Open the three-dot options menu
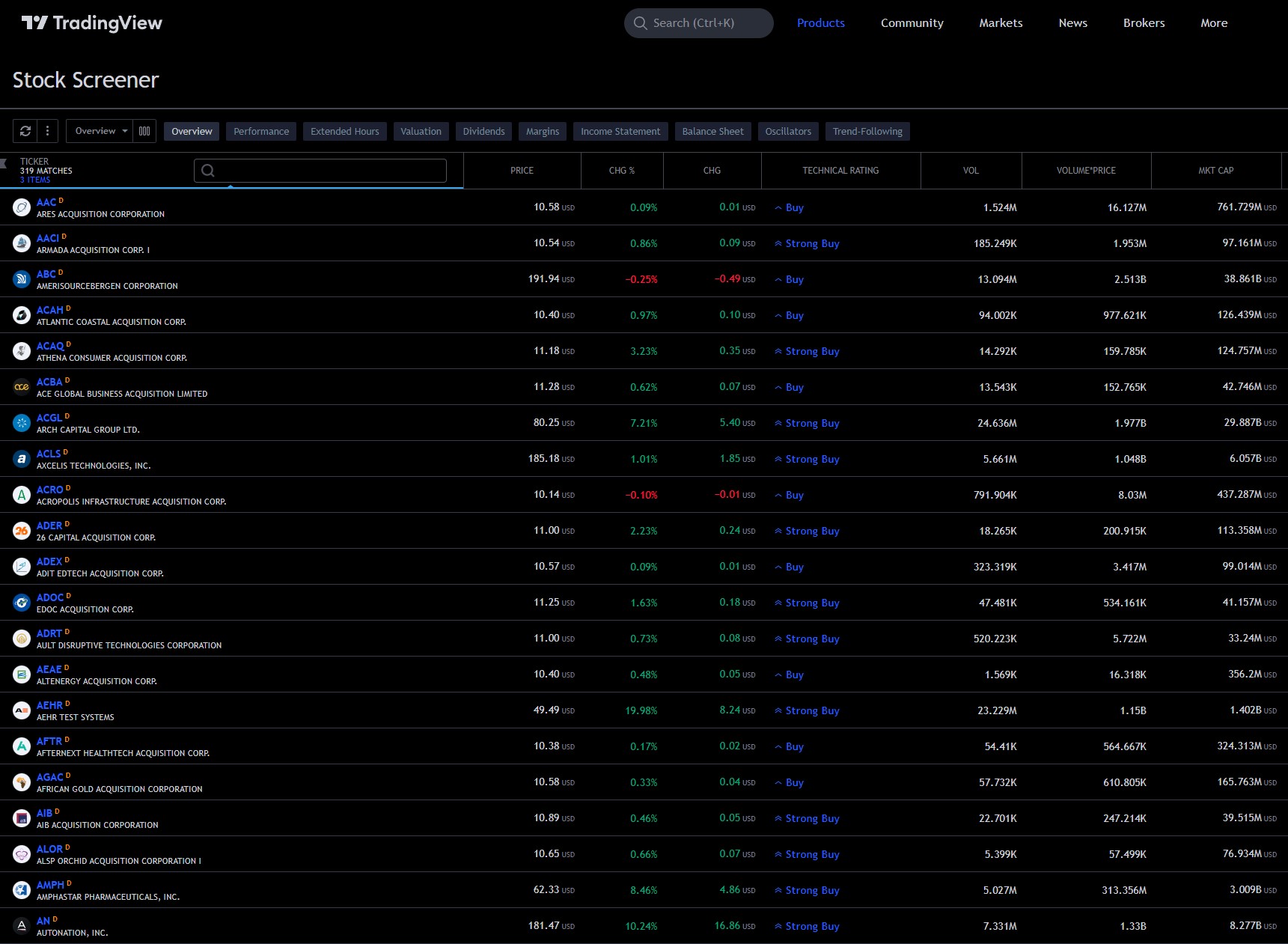The height and width of the screenshot is (944, 1288). [46, 130]
